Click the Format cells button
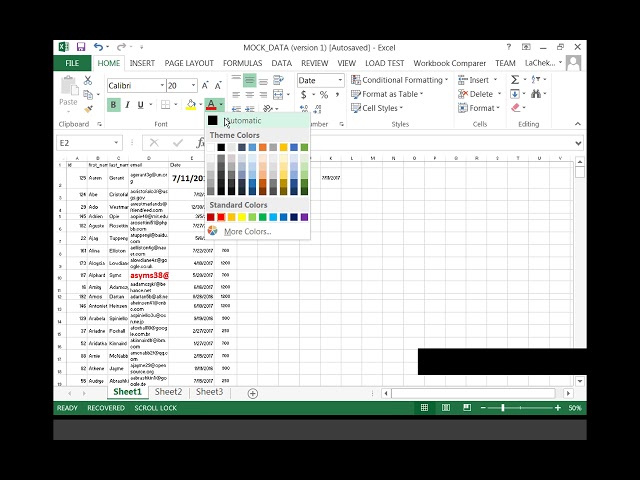Image resolution: width=640 pixels, height=480 pixels. [479, 108]
